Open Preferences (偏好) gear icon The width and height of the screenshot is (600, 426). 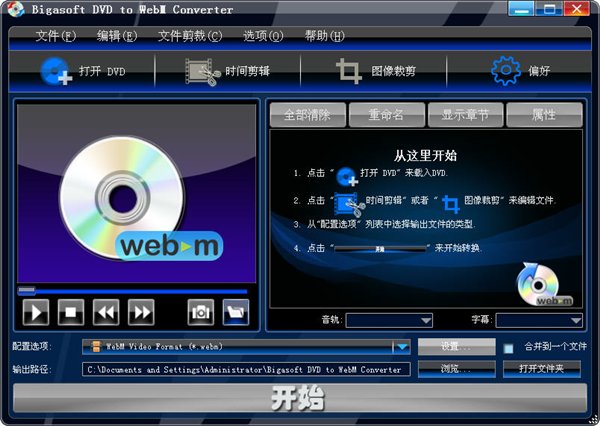(x=505, y=71)
